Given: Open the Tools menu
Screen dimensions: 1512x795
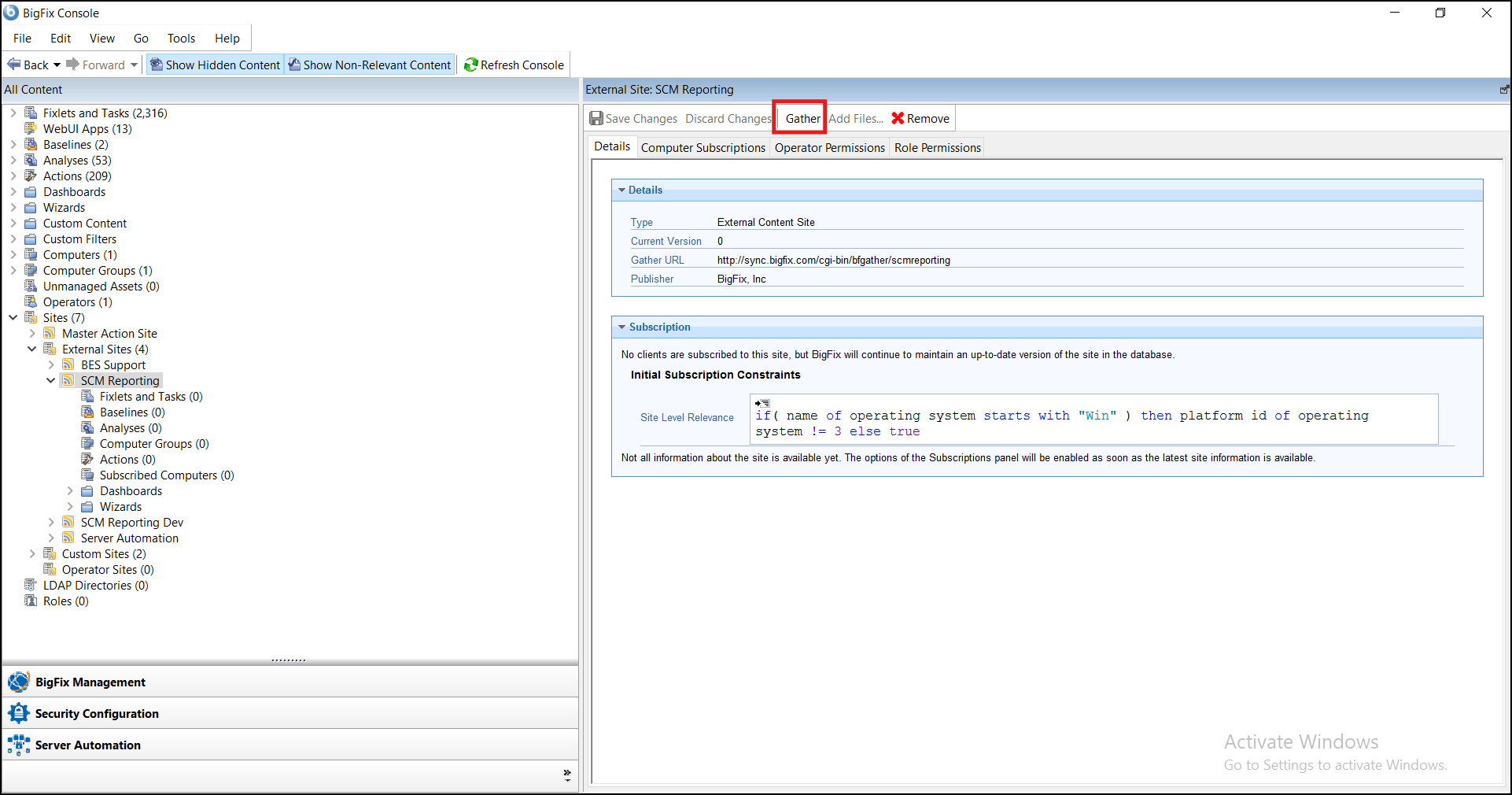Looking at the screenshot, I should click(x=181, y=39).
